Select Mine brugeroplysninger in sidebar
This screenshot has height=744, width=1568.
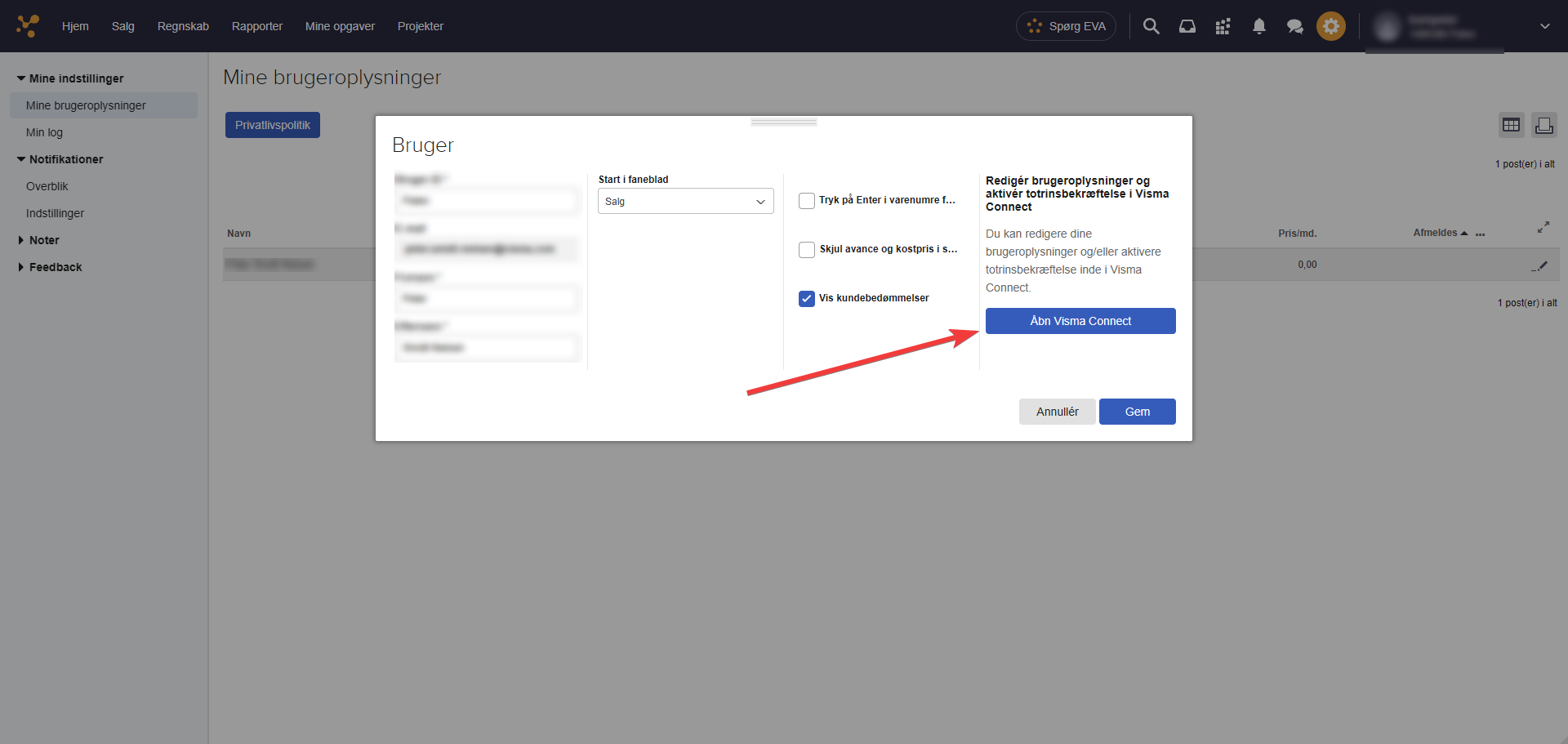tap(104, 105)
